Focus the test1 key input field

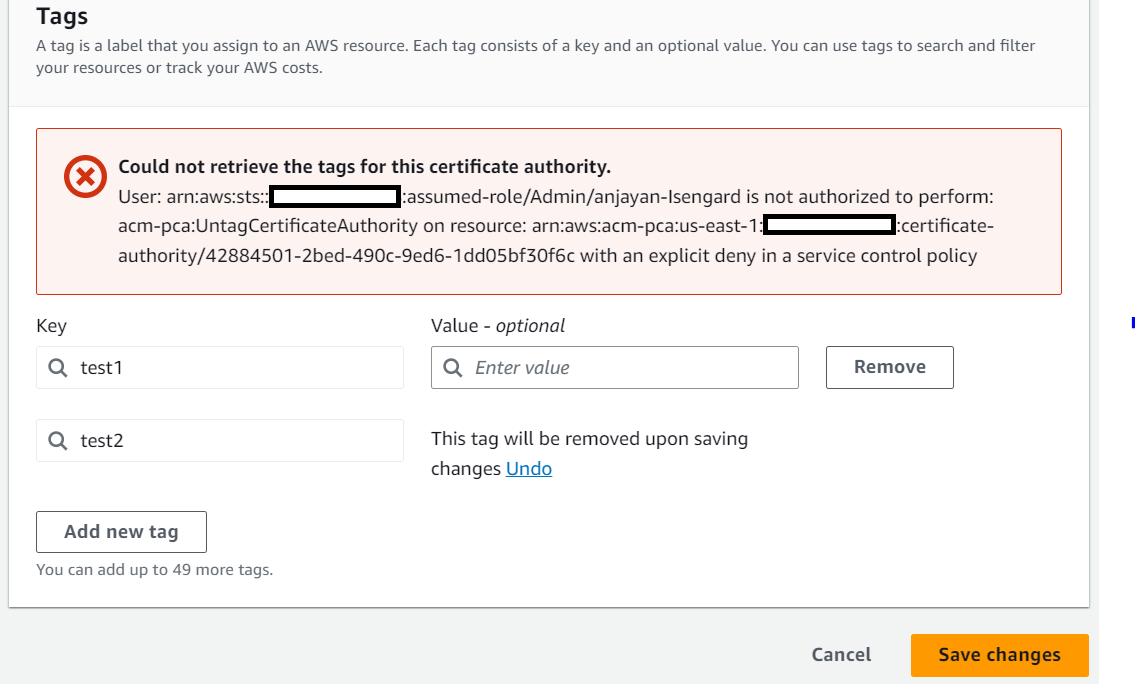coord(220,368)
